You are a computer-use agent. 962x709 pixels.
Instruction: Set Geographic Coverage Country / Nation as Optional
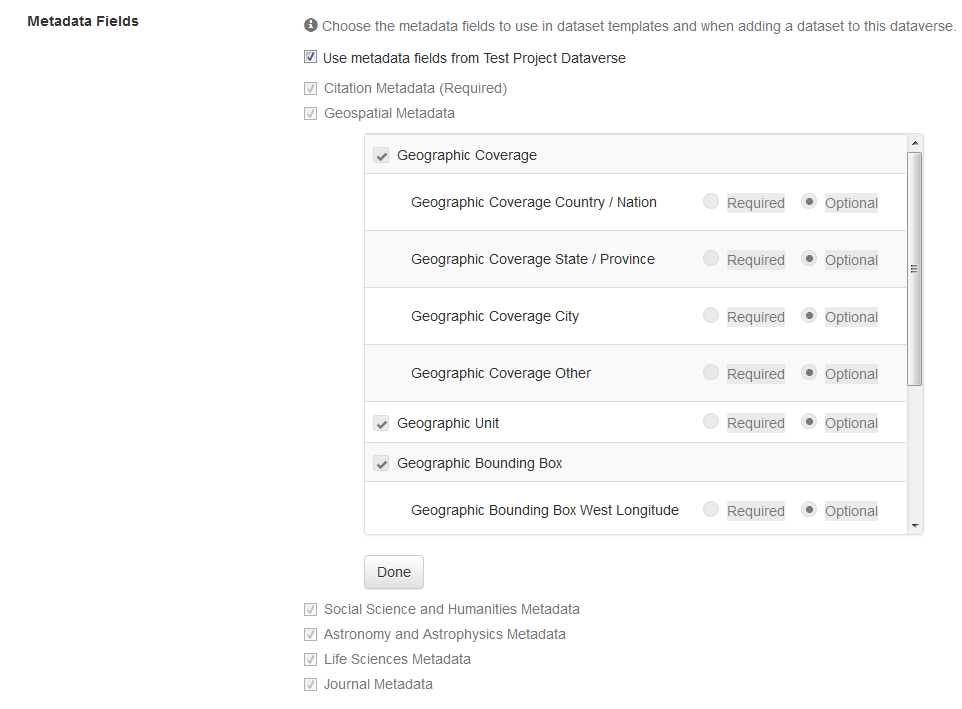coord(809,201)
